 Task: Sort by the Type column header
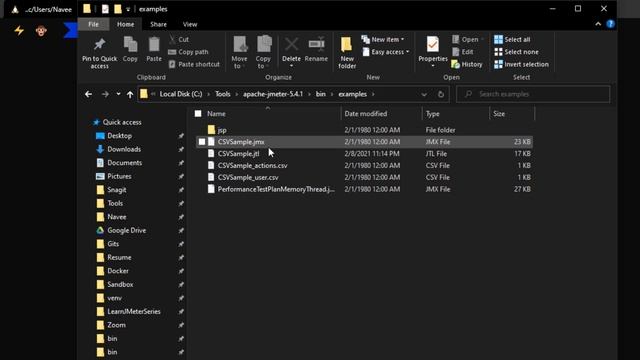433,114
